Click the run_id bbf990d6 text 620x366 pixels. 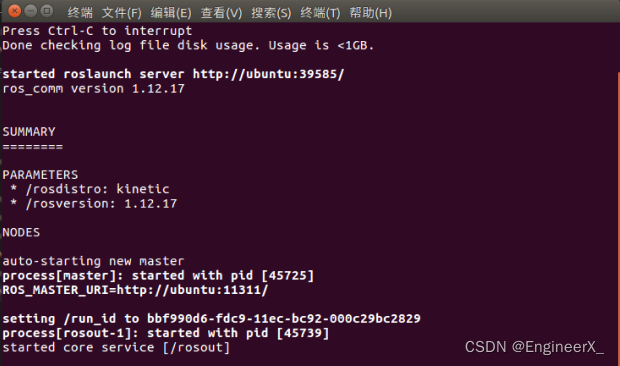click(x=284, y=319)
